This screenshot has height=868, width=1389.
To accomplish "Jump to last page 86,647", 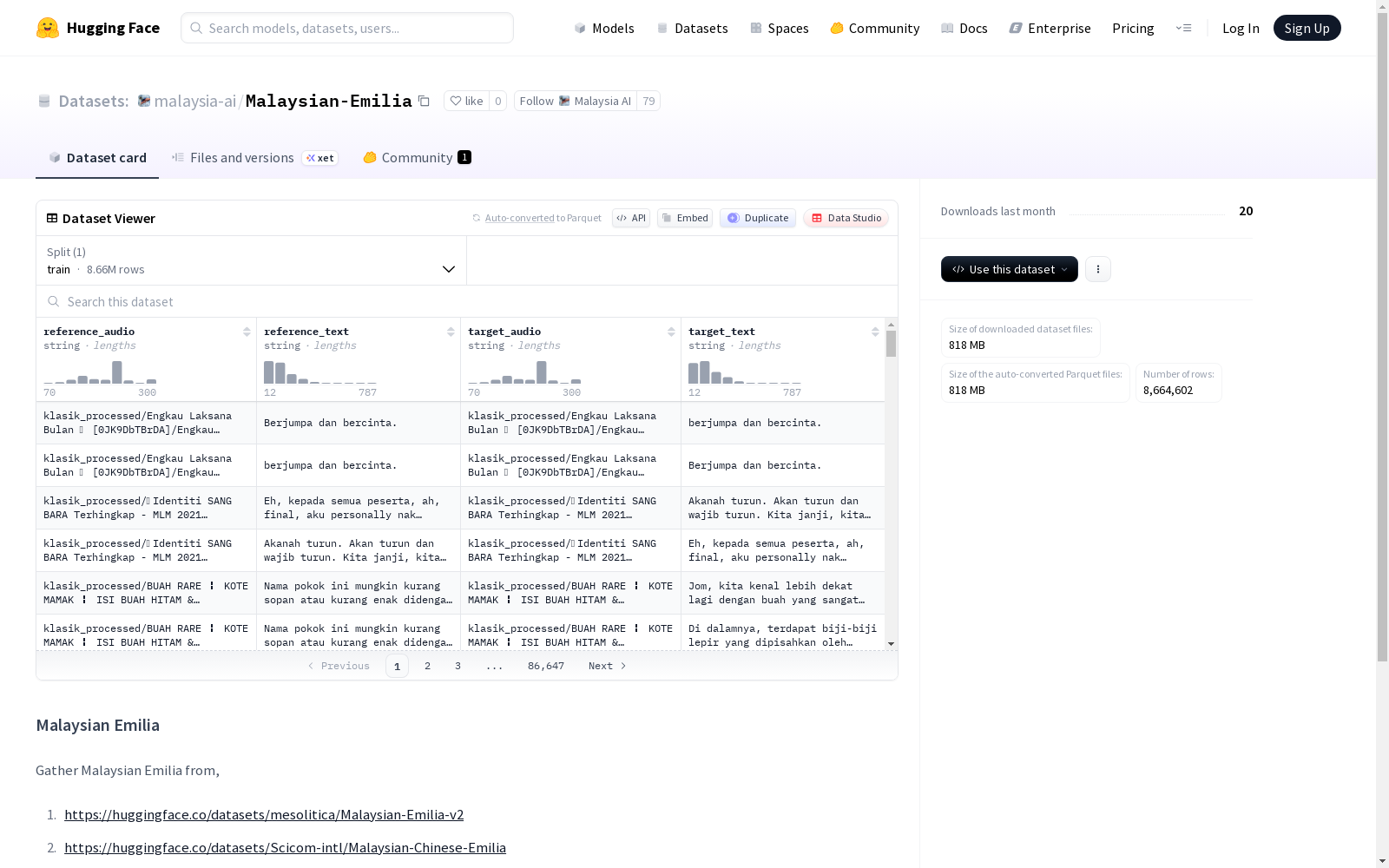I will [546, 666].
